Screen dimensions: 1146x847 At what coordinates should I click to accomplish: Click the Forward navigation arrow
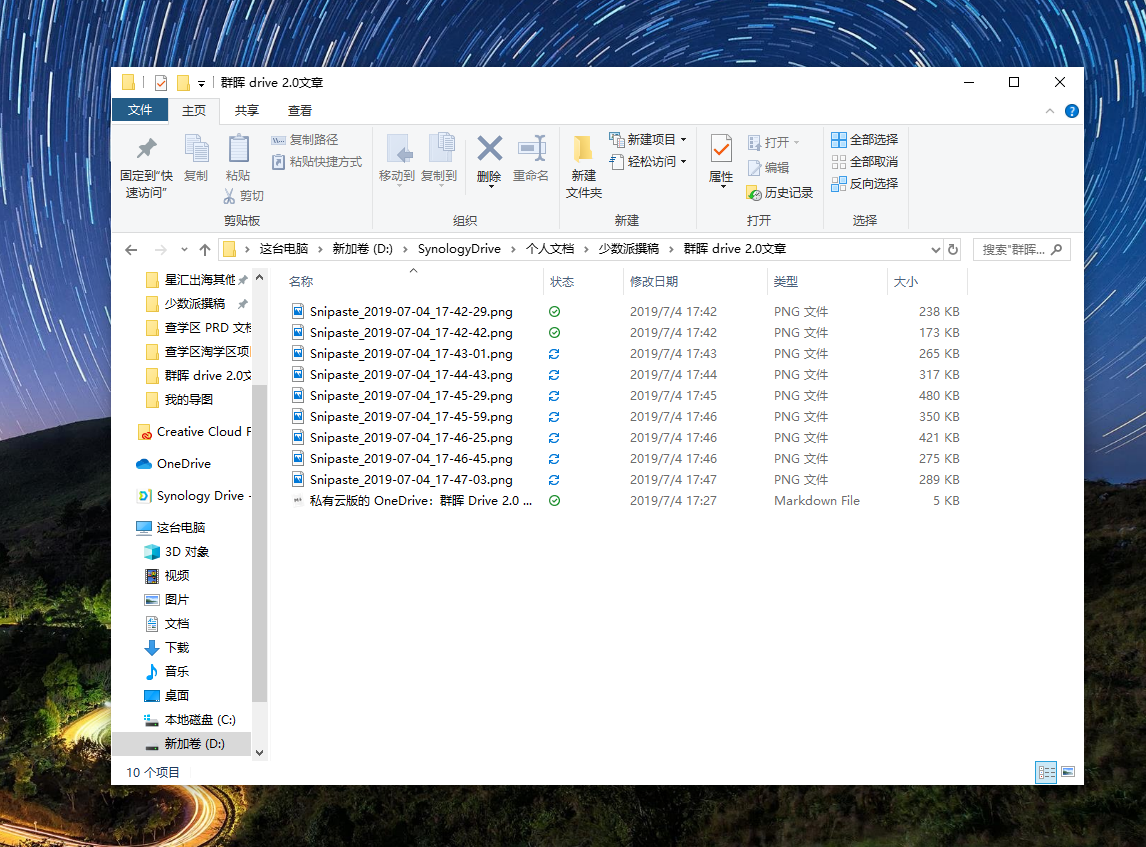click(x=161, y=250)
